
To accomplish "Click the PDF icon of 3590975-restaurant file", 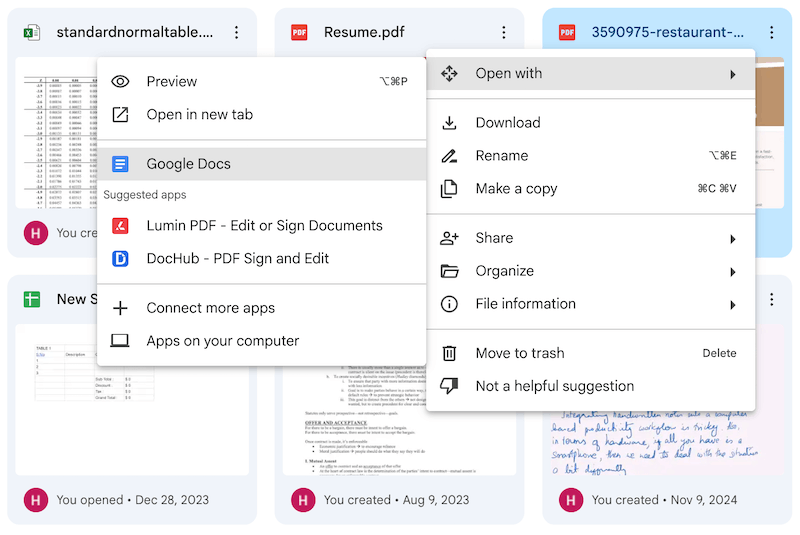I will click(567, 33).
